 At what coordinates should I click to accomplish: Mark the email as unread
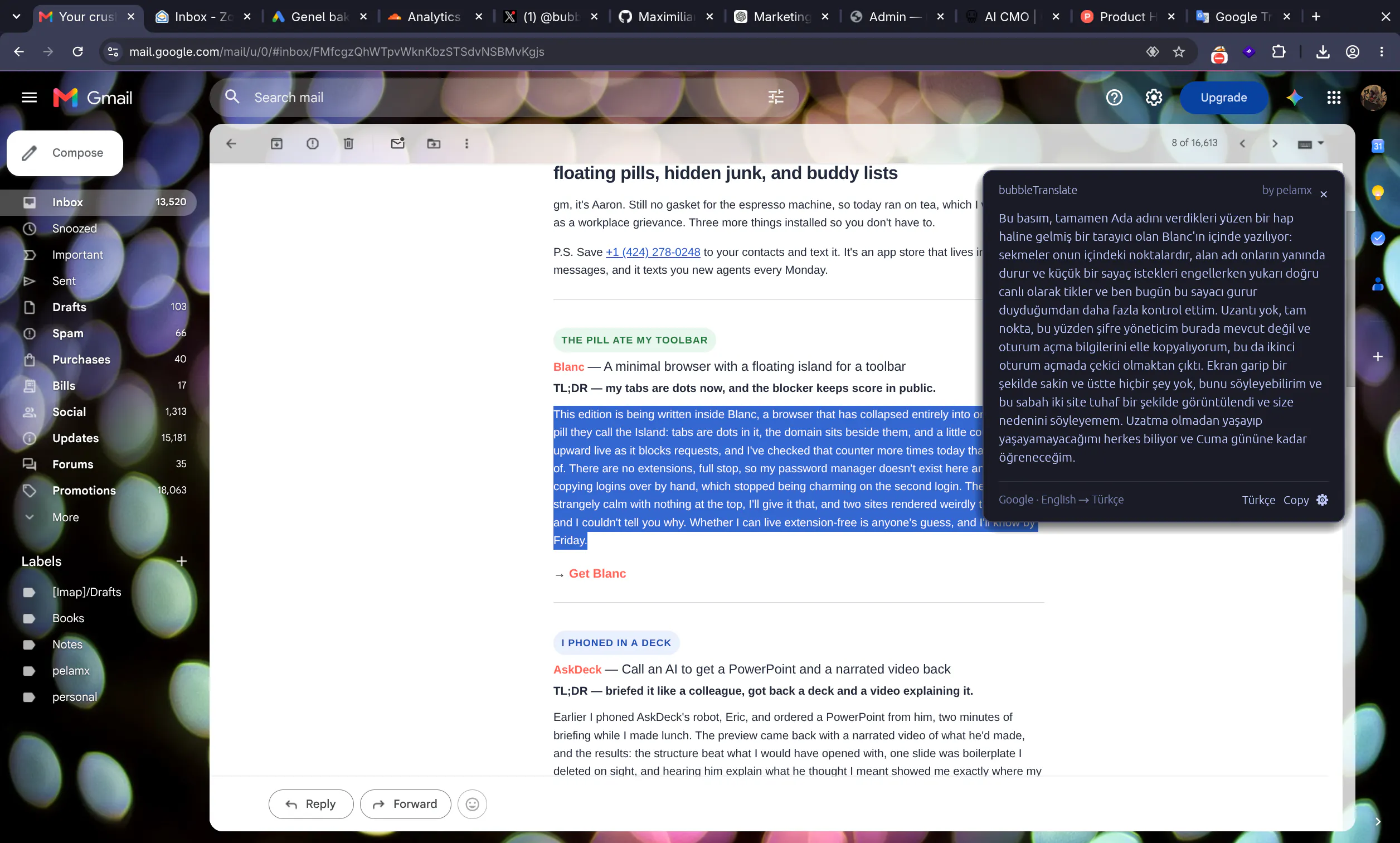pyautogui.click(x=398, y=143)
